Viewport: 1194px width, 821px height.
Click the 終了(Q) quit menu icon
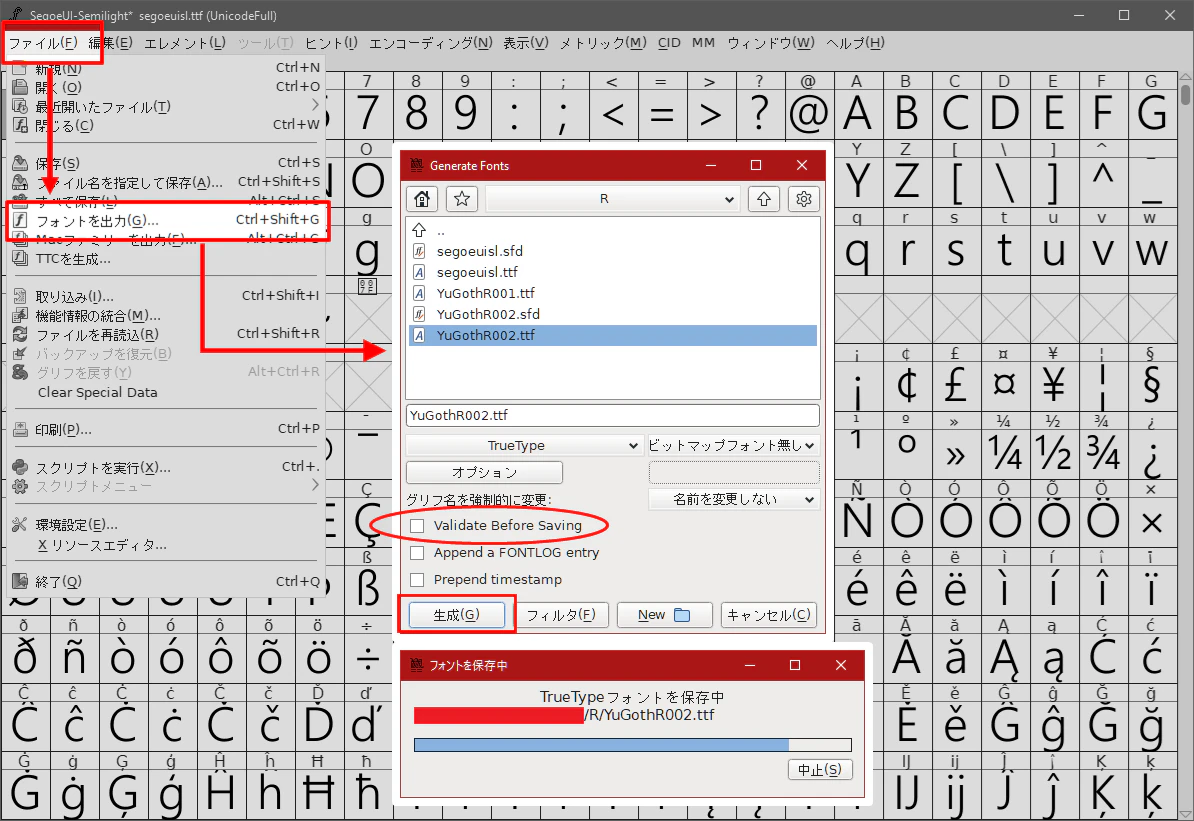[21, 581]
